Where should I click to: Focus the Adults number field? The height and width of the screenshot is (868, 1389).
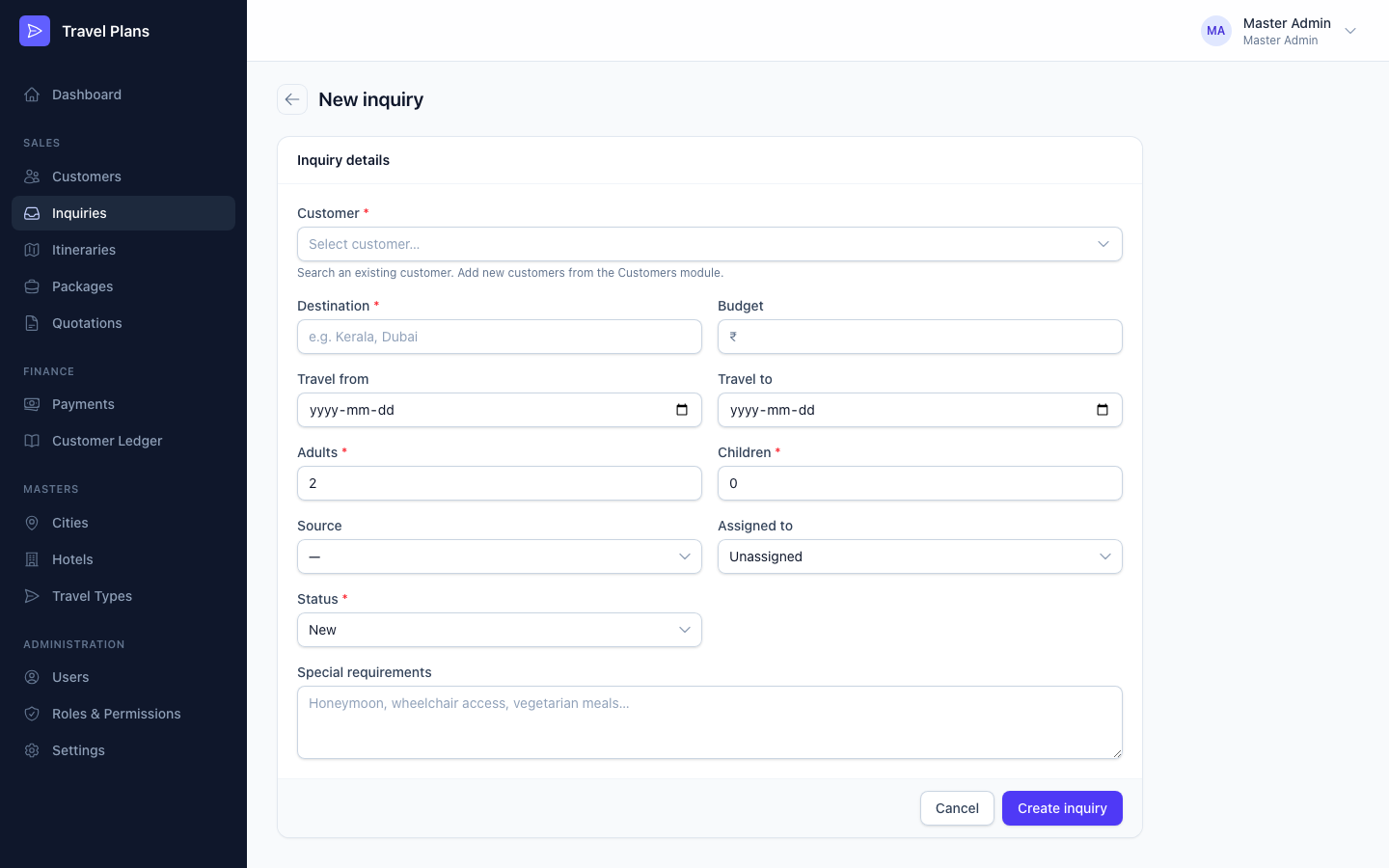[500, 483]
